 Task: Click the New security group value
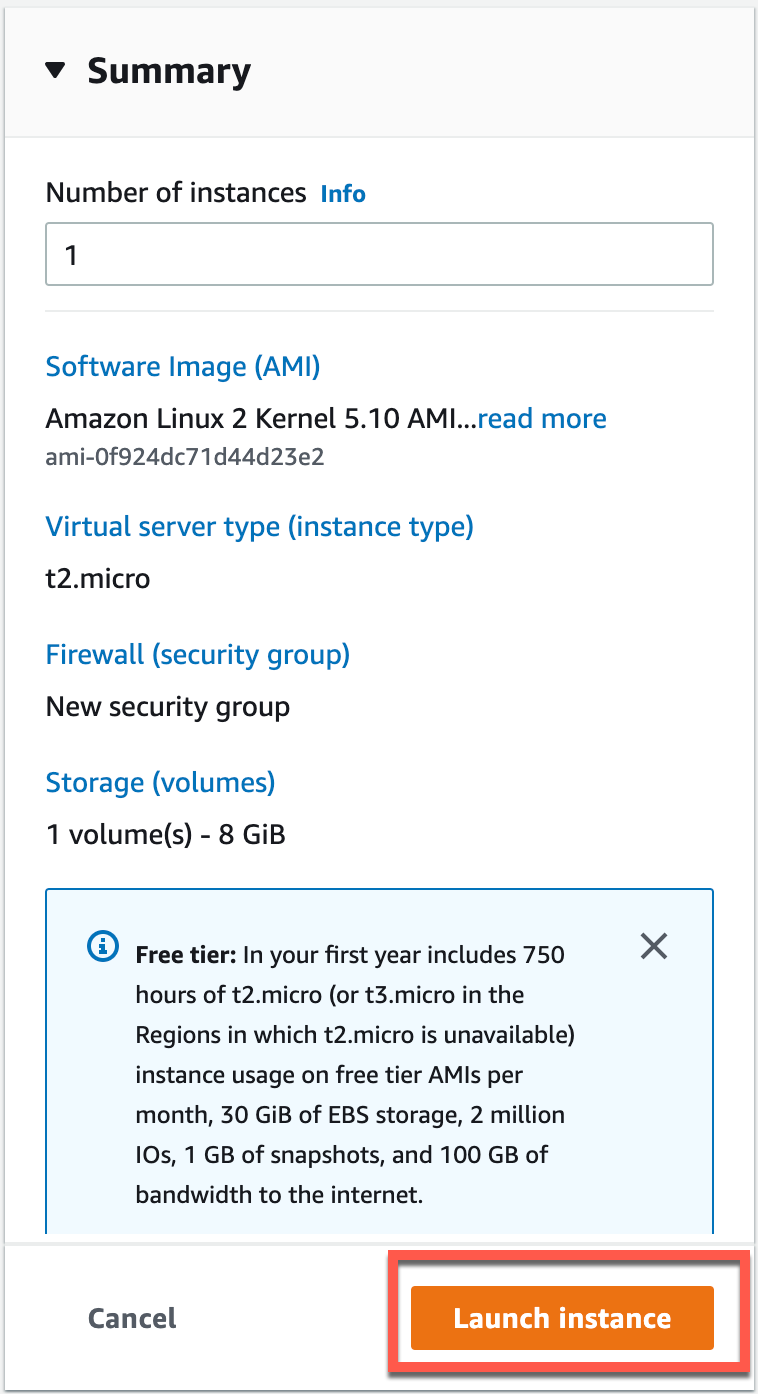[x=166, y=706]
